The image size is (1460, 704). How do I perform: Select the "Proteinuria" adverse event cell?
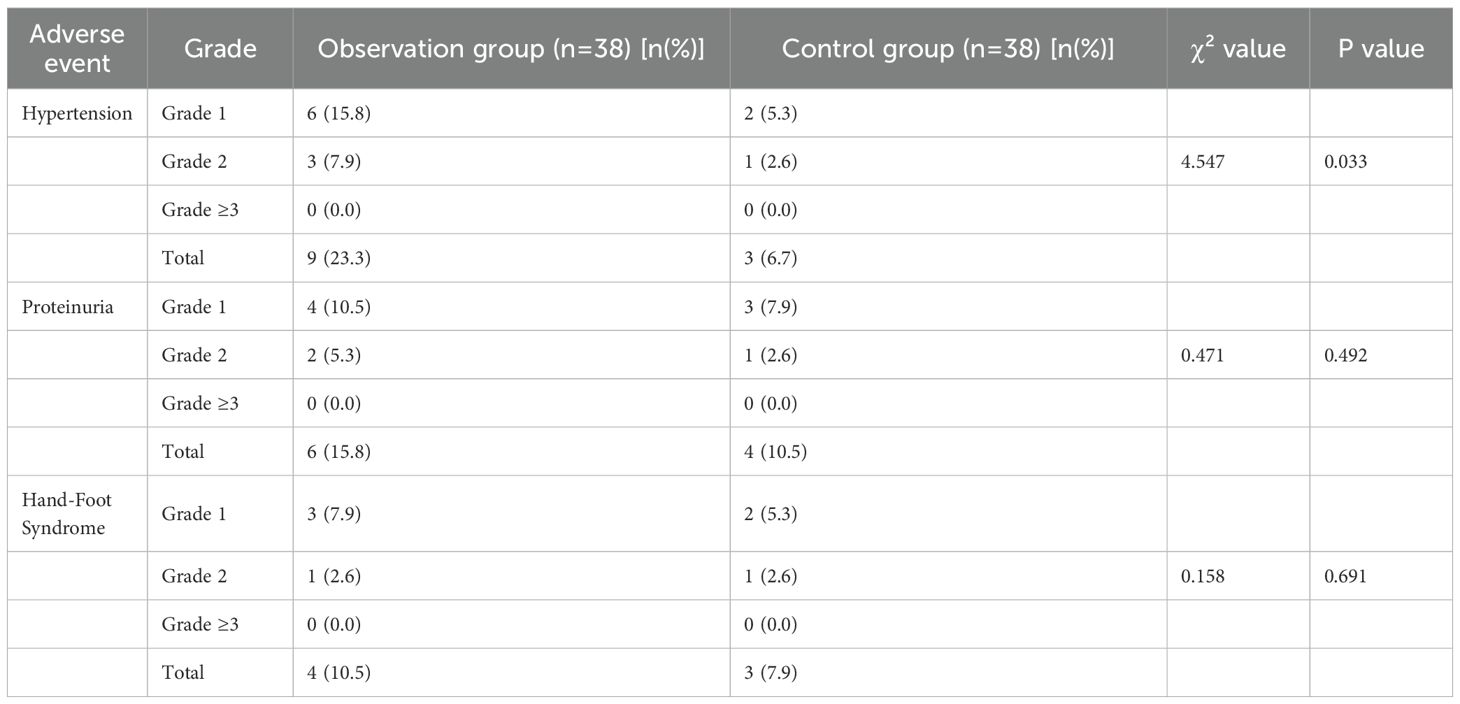click(x=68, y=306)
